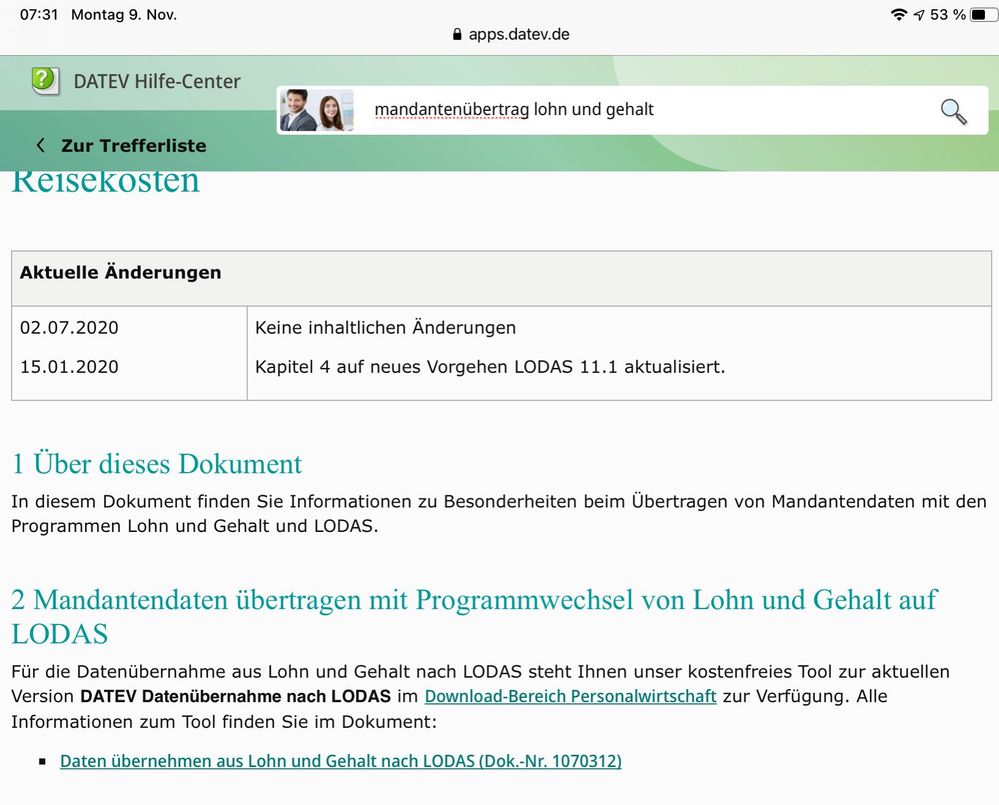Select the 02.07.2020 change date entry
This screenshot has width=999, height=805.
69,328
